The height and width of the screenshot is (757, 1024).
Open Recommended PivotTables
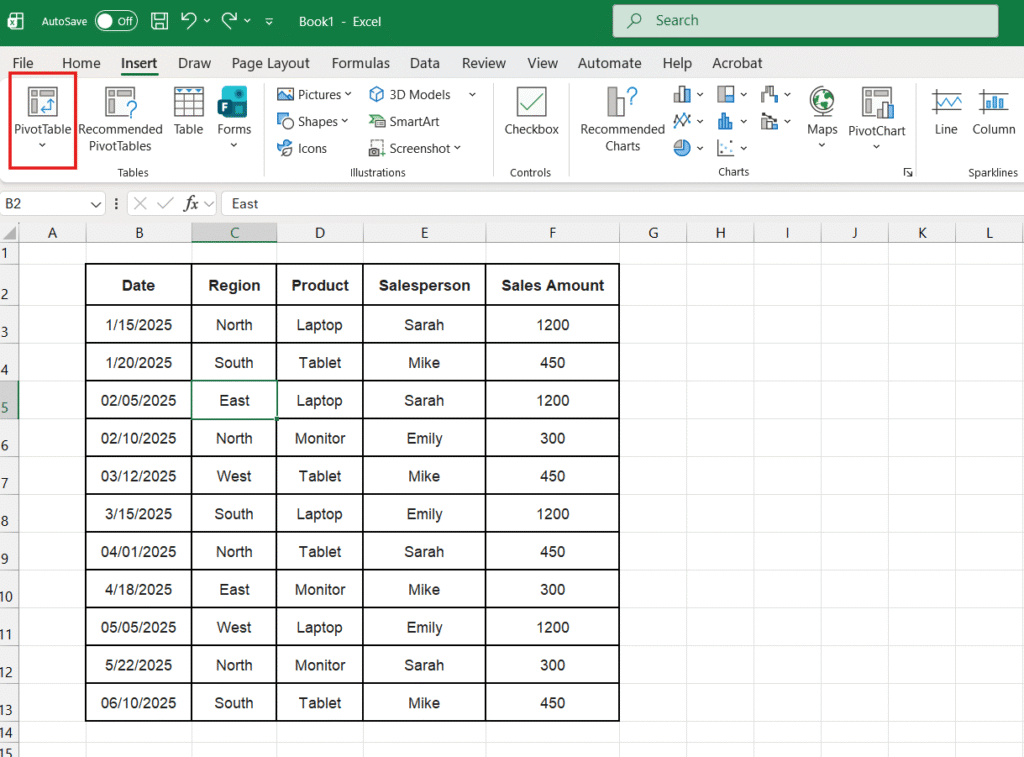click(x=120, y=104)
